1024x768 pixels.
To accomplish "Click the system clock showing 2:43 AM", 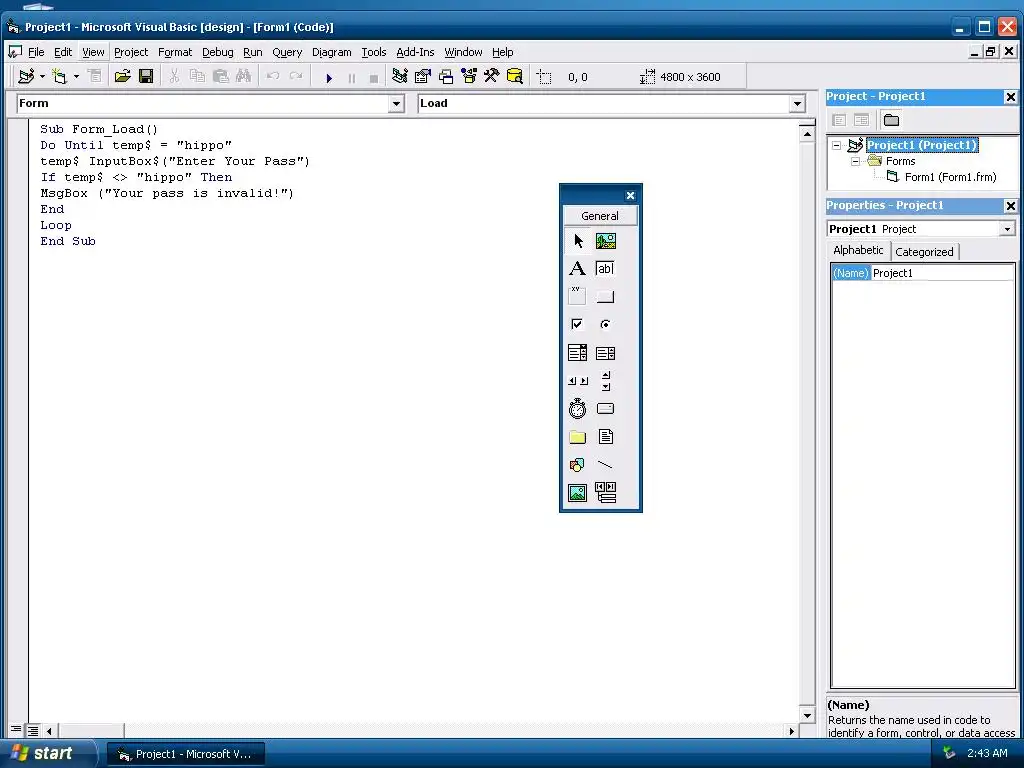I will (987, 754).
